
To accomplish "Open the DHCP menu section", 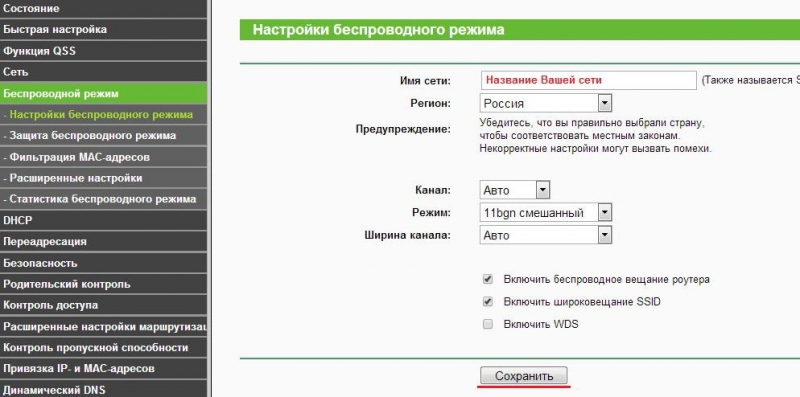I will click(104, 220).
